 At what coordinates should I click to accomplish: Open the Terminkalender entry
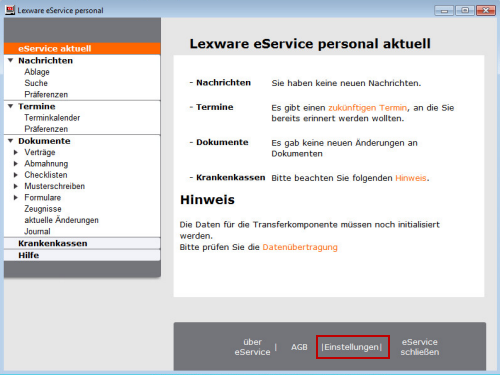pos(52,118)
